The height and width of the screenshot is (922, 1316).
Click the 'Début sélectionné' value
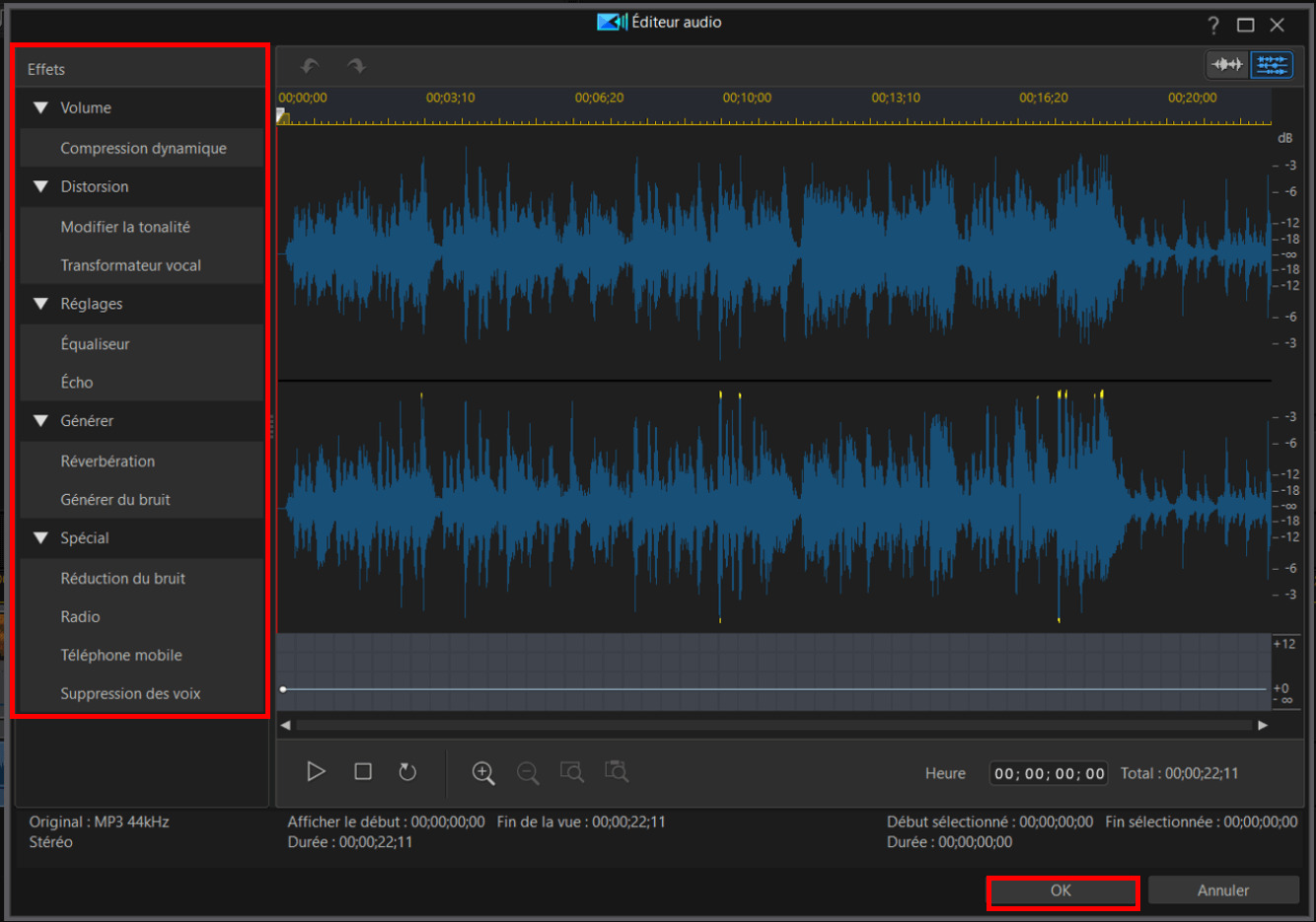(x=1056, y=821)
